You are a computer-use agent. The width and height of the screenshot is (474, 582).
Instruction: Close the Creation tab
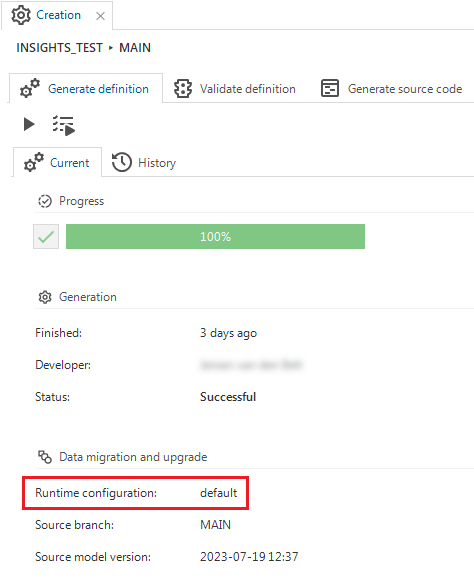pyautogui.click(x=100, y=16)
